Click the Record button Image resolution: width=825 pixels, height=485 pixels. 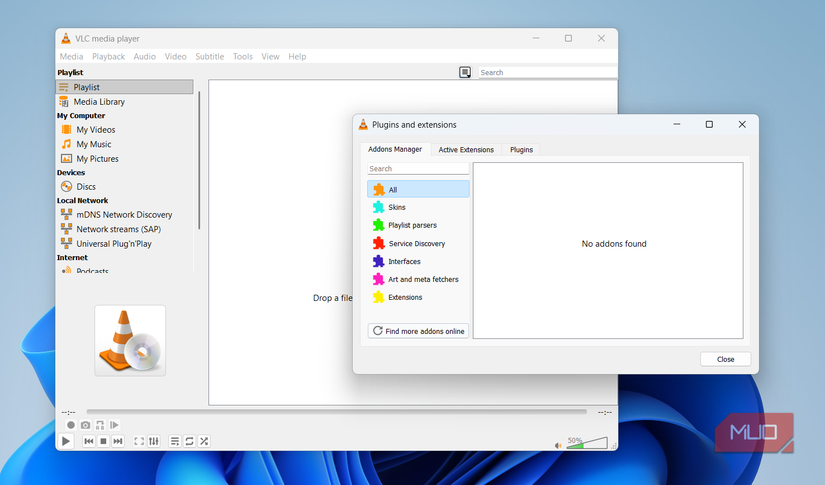(71, 425)
